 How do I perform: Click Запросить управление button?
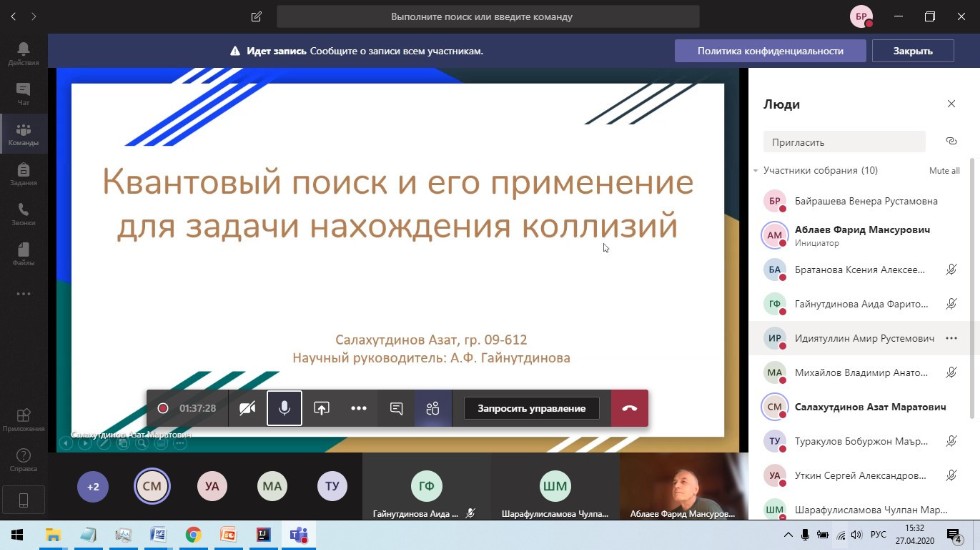pyautogui.click(x=531, y=408)
